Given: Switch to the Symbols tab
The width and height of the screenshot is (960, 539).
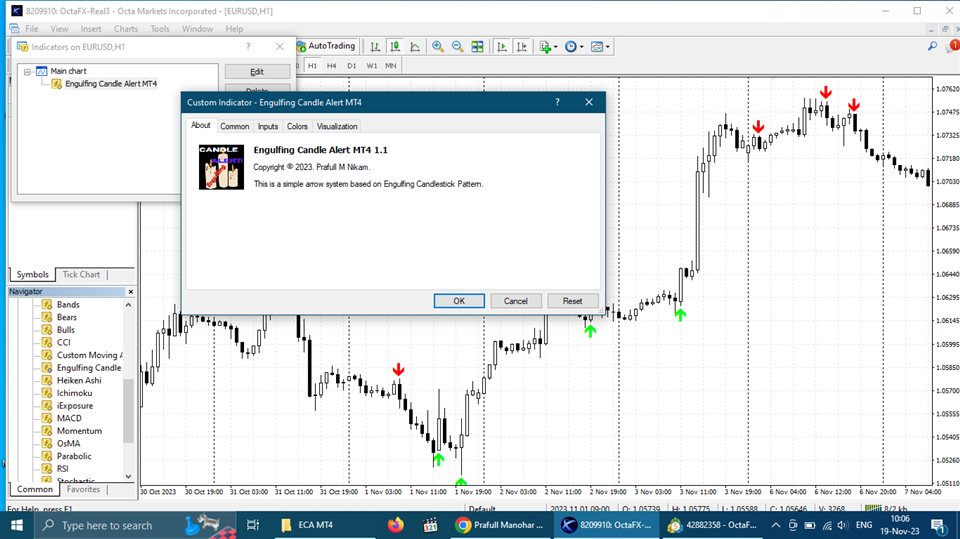Looking at the screenshot, I should point(32,274).
